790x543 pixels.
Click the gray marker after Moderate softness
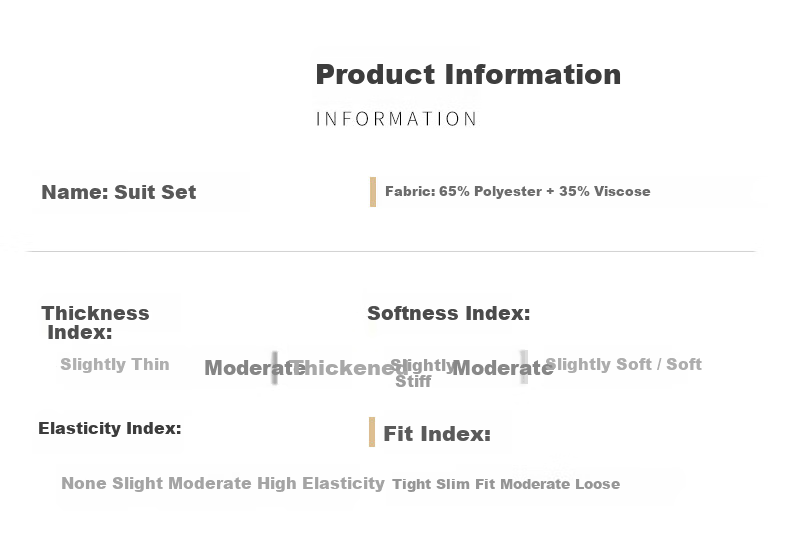coord(524,367)
